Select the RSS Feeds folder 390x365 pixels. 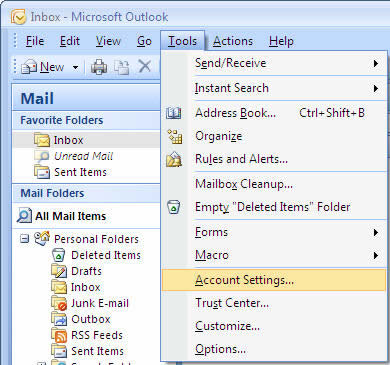pos(97,335)
